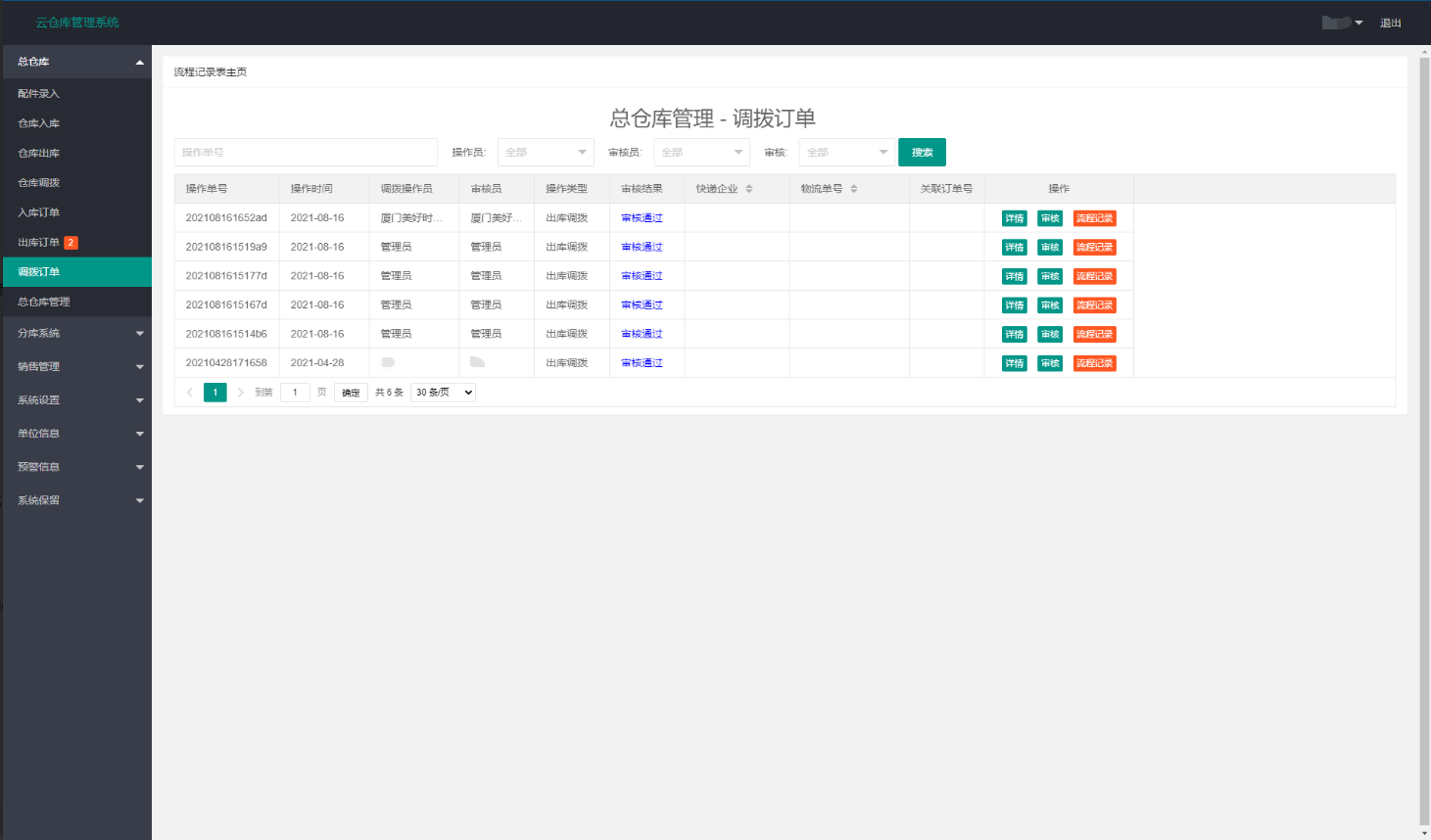Click the green 搜索 button
The height and width of the screenshot is (840, 1431).
(922, 152)
